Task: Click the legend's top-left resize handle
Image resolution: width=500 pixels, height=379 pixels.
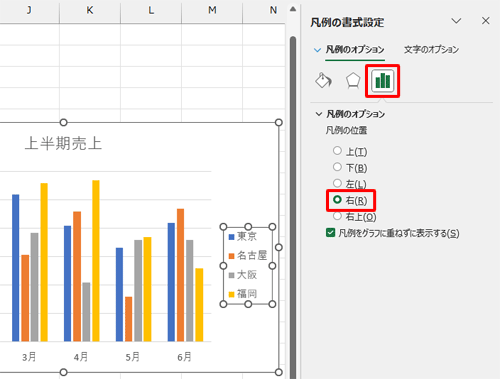Action: click(223, 227)
